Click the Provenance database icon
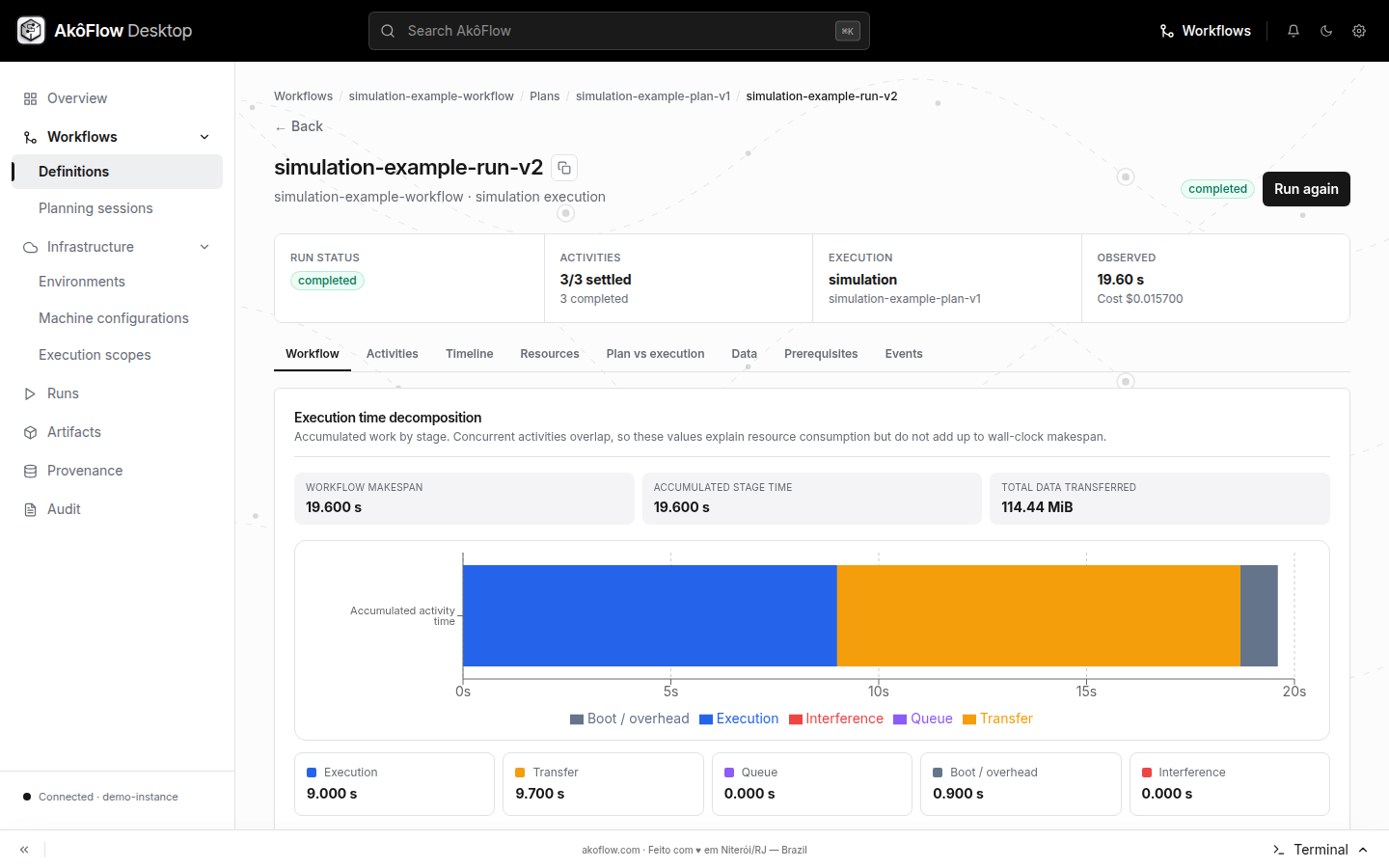 click(x=30, y=471)
